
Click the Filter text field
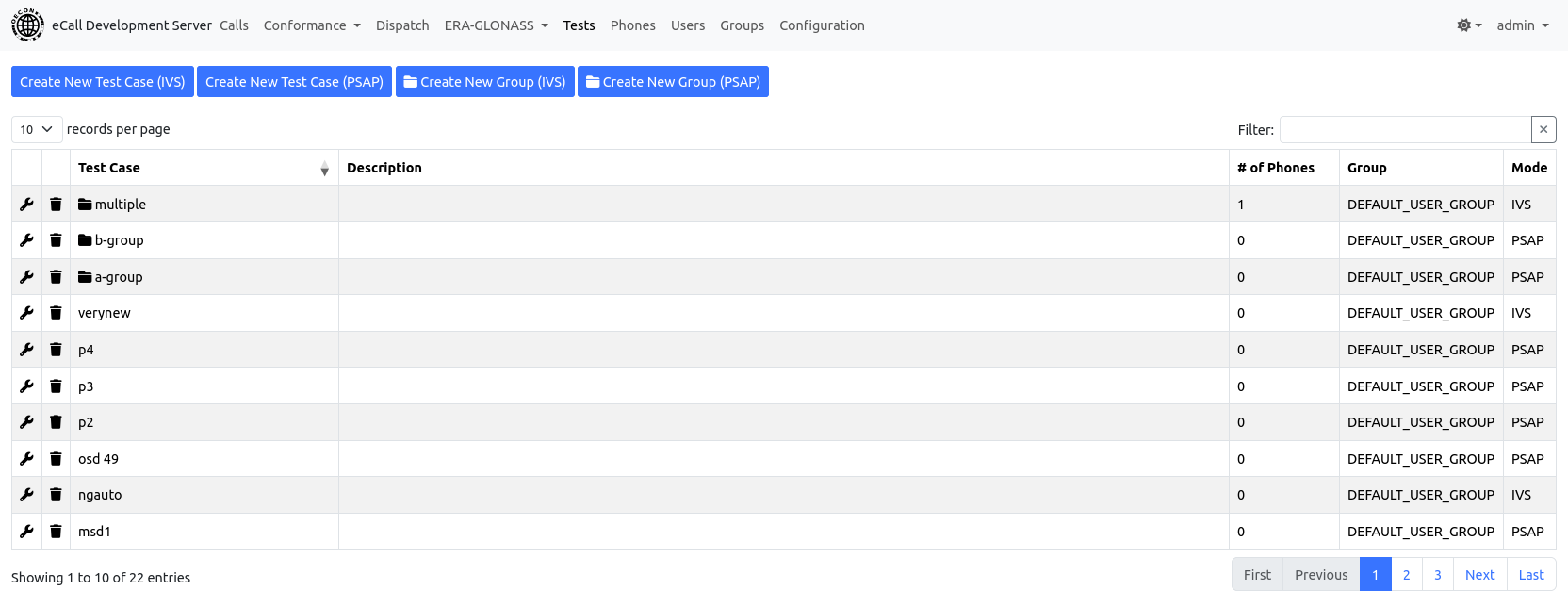pos(1404,130)
